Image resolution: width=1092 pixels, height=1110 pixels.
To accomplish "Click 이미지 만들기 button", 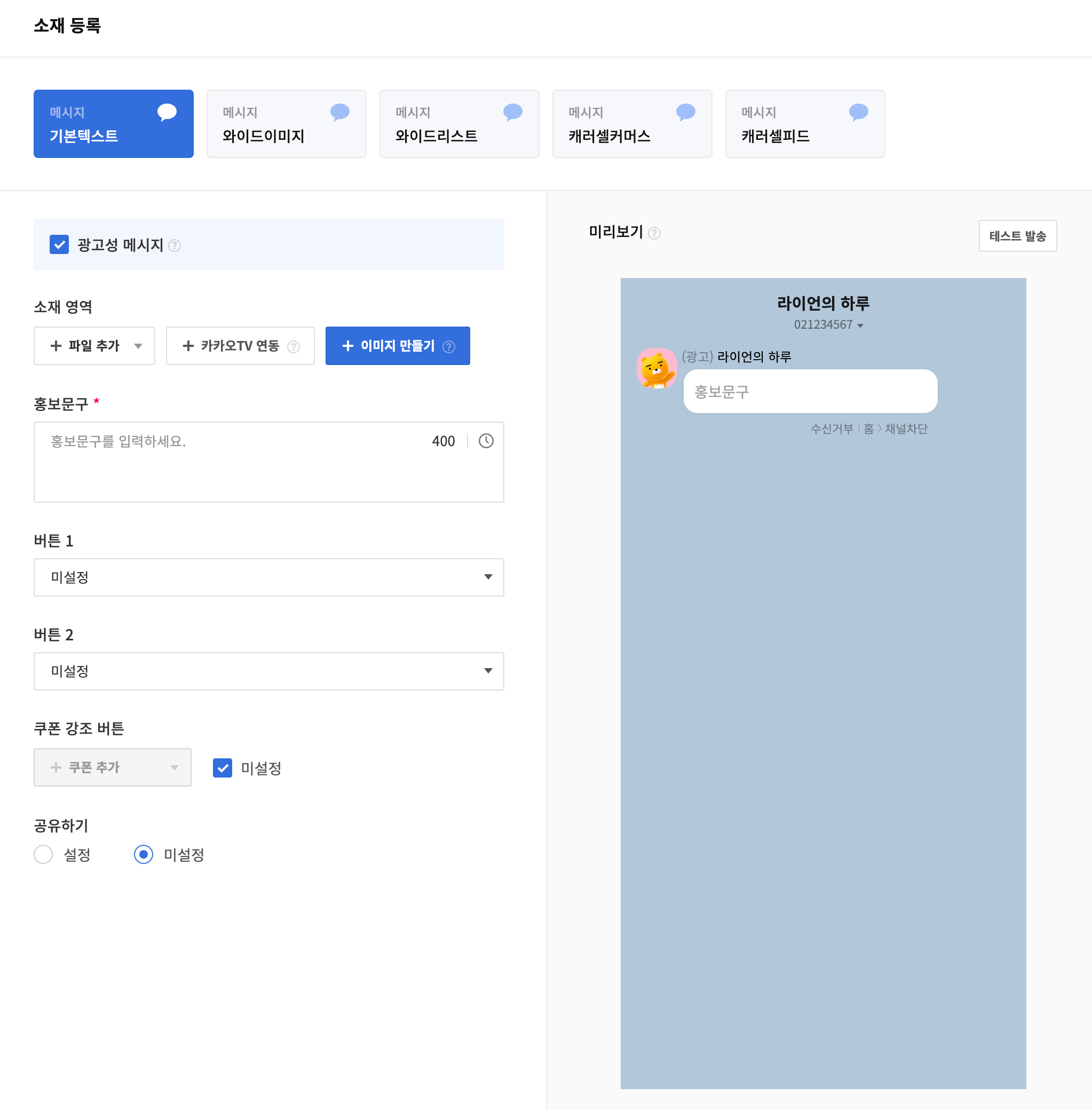I will (398, 346).
